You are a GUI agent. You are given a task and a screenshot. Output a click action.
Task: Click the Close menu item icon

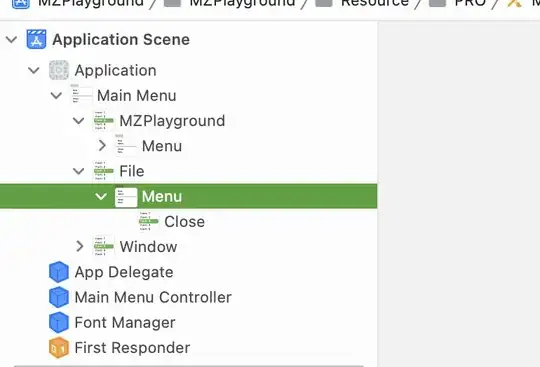(149, 221)
